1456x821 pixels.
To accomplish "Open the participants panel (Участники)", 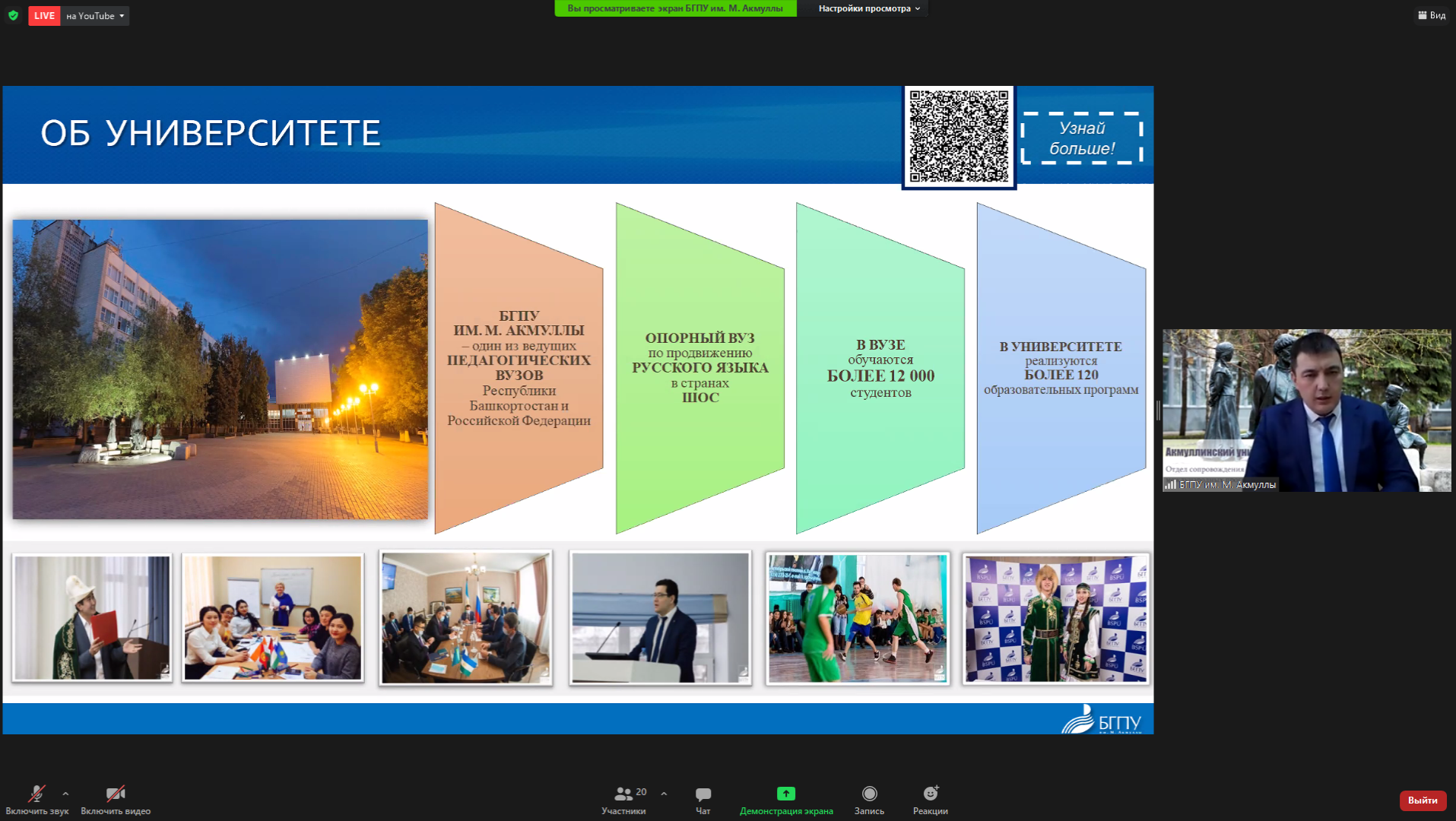I will point(624,800).
